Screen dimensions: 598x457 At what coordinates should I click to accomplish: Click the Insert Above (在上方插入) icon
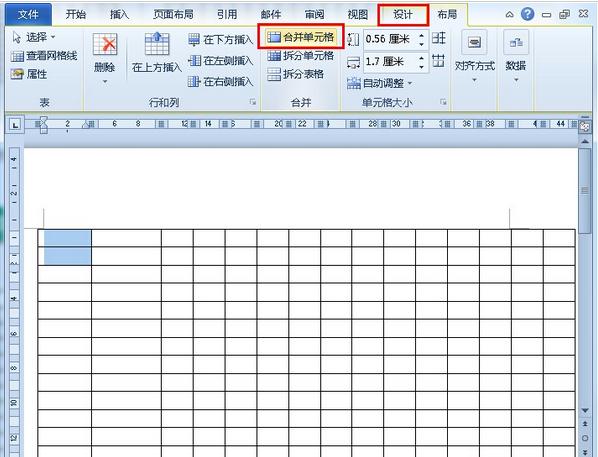click(x=157, y=44)
